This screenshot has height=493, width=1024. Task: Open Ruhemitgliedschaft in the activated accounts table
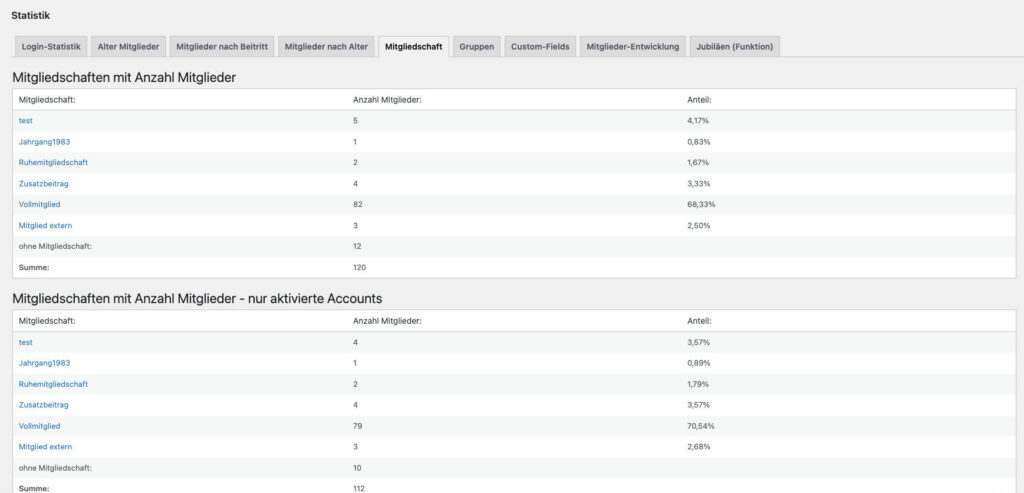click(53, 384)
